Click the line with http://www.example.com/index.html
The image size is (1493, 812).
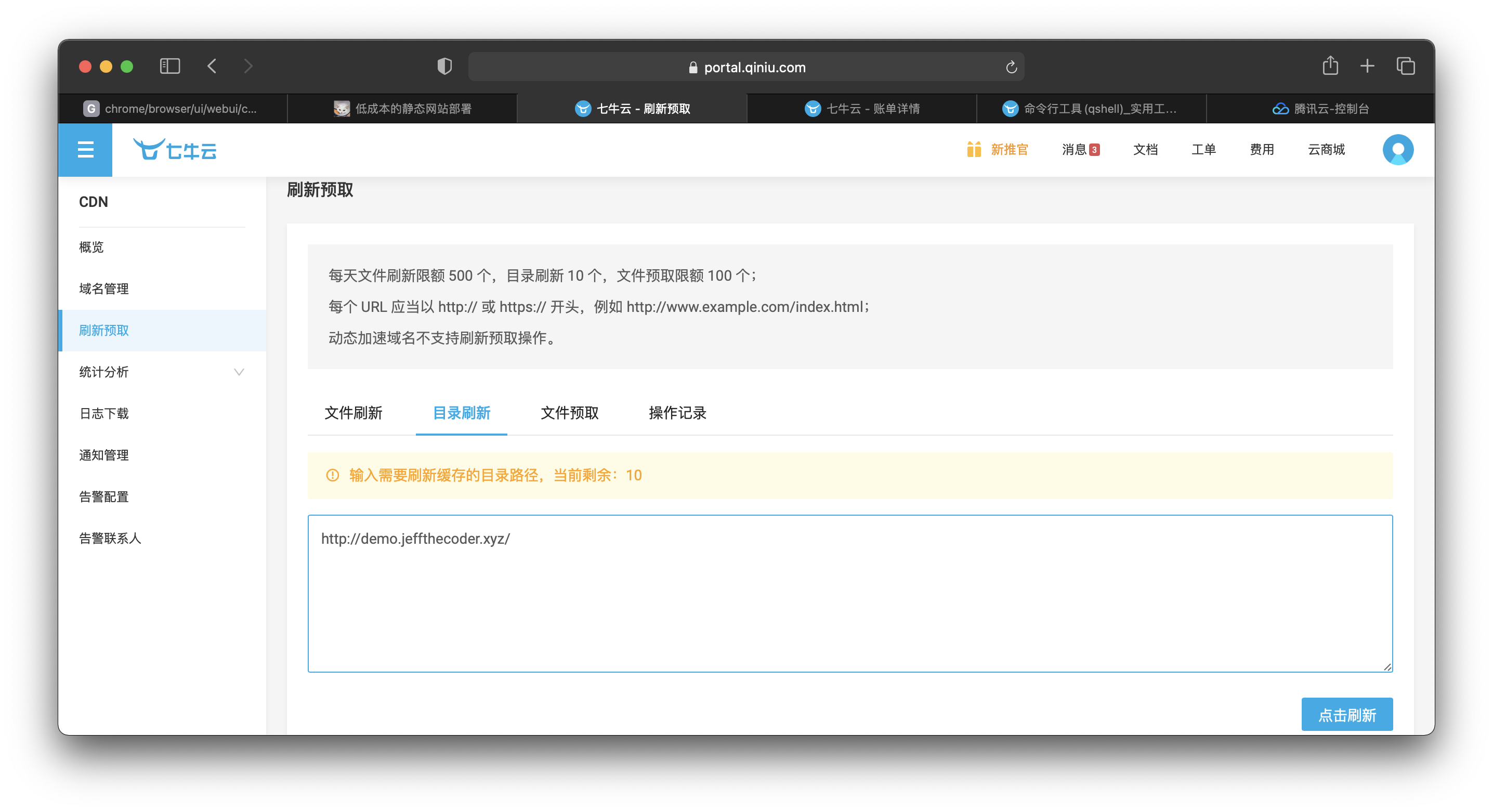point(599,307)
